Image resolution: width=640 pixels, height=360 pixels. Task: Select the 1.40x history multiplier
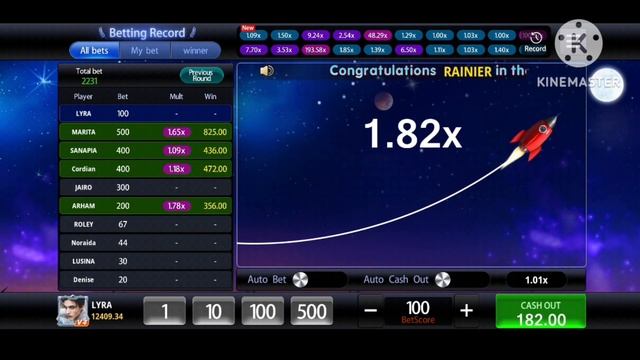(x=502, y=50)
